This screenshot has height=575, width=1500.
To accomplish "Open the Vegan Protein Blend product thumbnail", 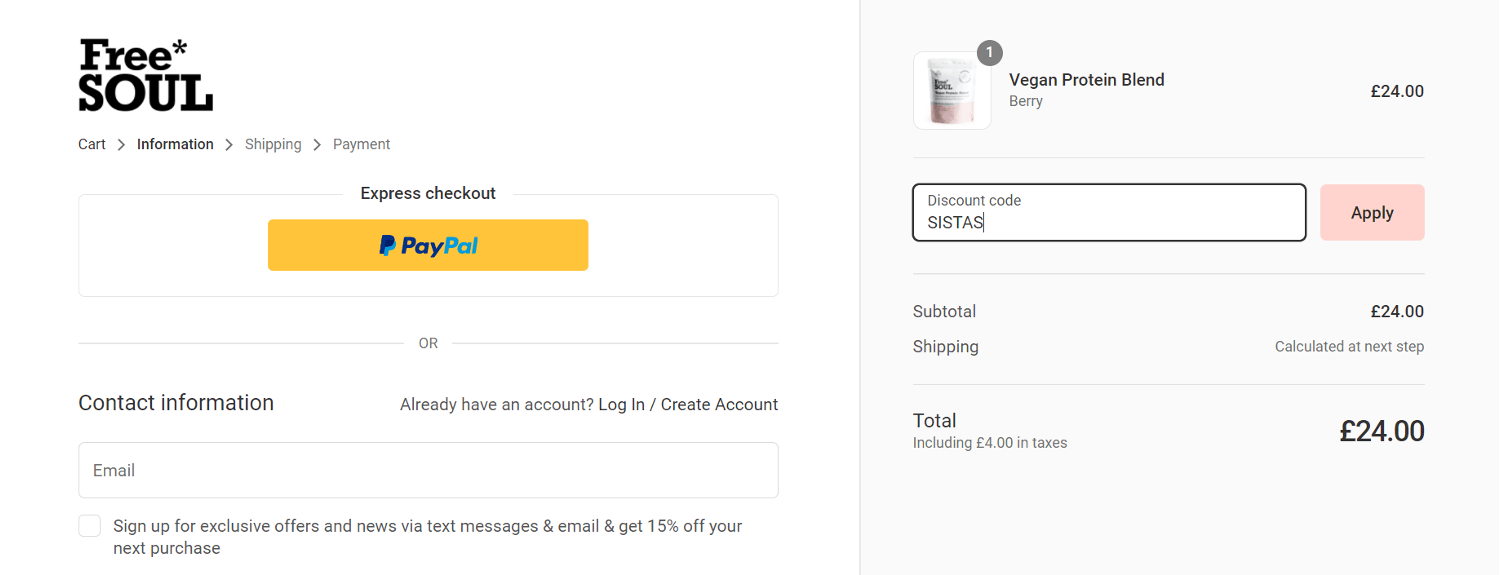I will click(952, 91).
